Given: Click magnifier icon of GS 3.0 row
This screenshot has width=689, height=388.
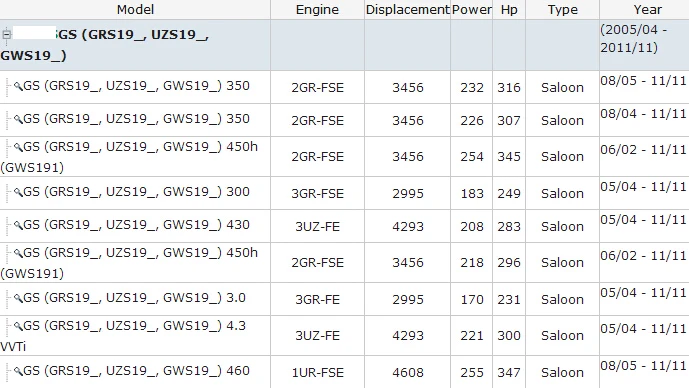Looking at the screenshot, I should coord(18,298).
